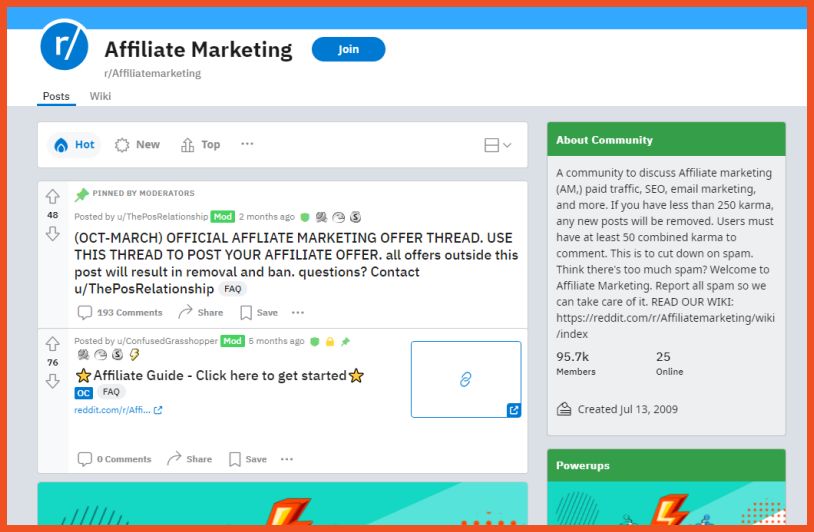Open the card view layout dropdown
814x532 pixels.
coord(497,145)
